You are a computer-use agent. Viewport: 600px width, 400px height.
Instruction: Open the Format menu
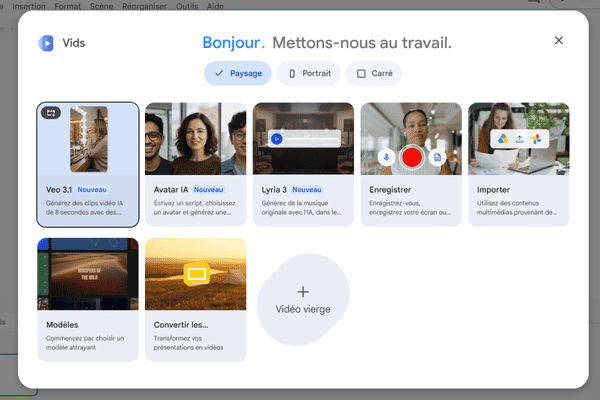click(67, 7)
